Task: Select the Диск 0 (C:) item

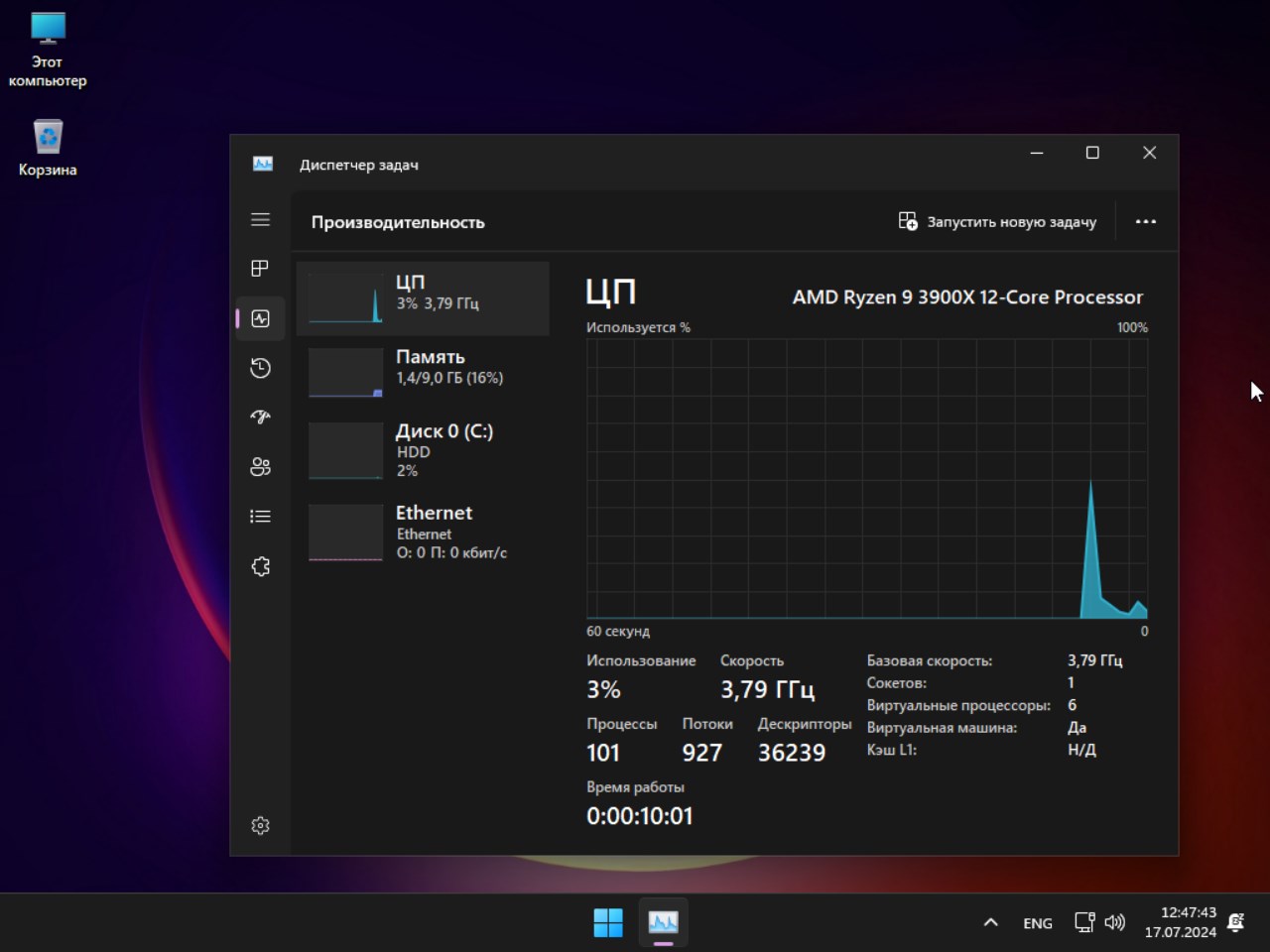Action: (423, 450)
